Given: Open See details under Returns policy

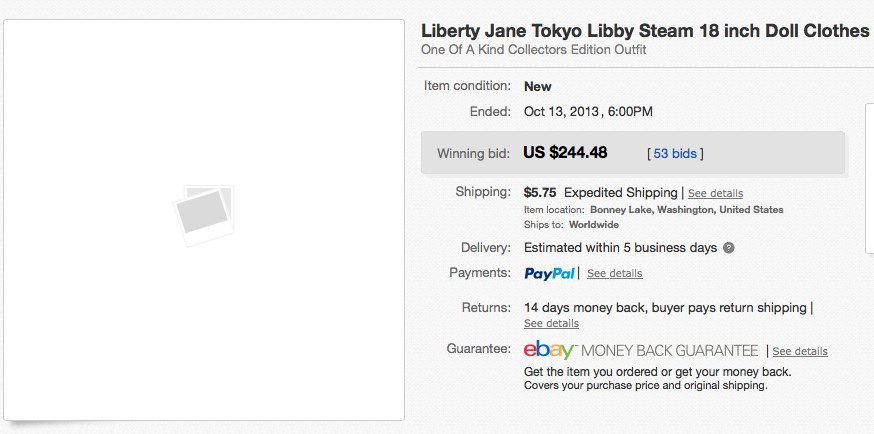Looking at the screenshot, I should pyautogui.click(x=551, y=324).
